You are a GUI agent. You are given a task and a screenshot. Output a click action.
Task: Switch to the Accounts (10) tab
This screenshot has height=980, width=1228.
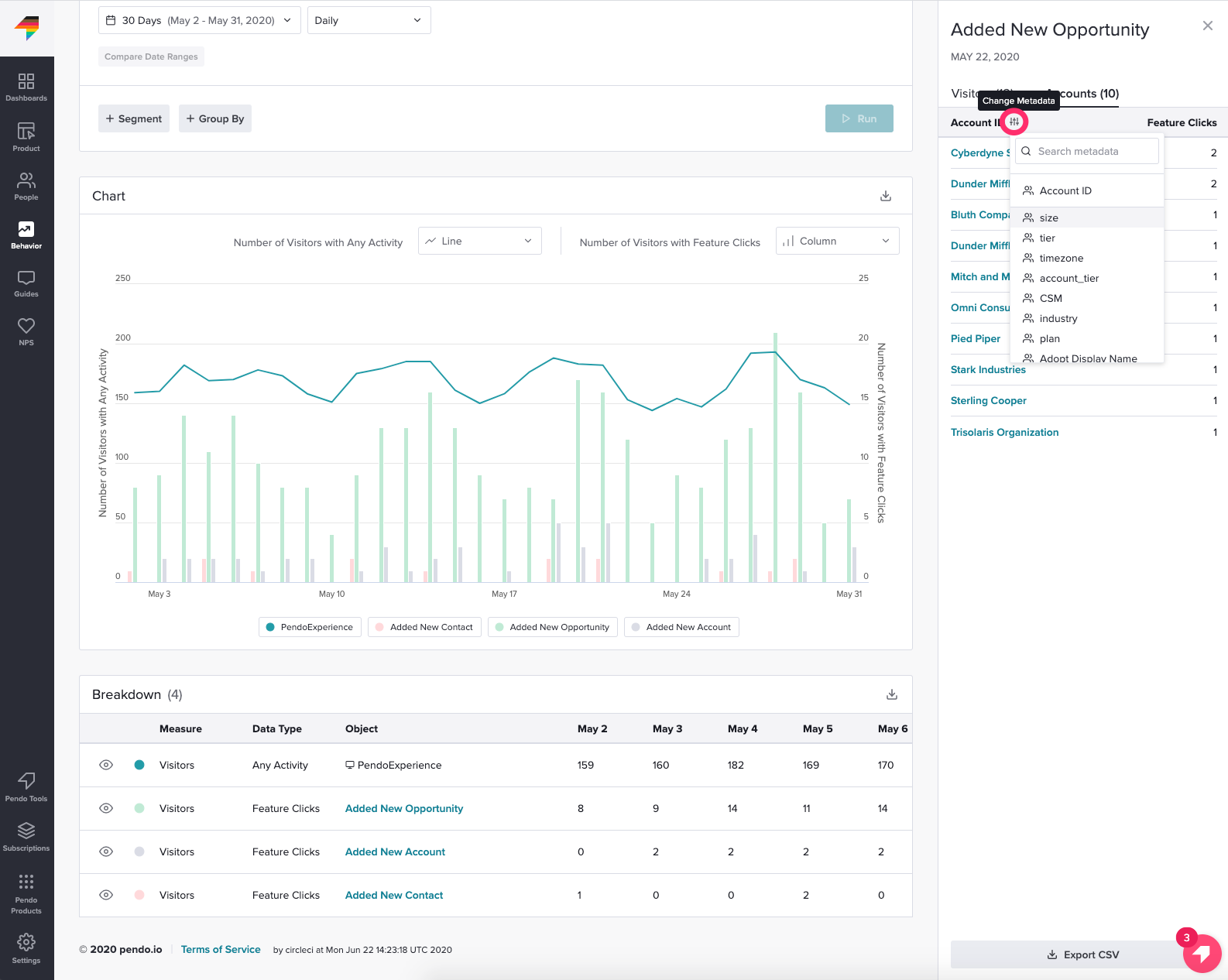click(x=1090, y=94)
